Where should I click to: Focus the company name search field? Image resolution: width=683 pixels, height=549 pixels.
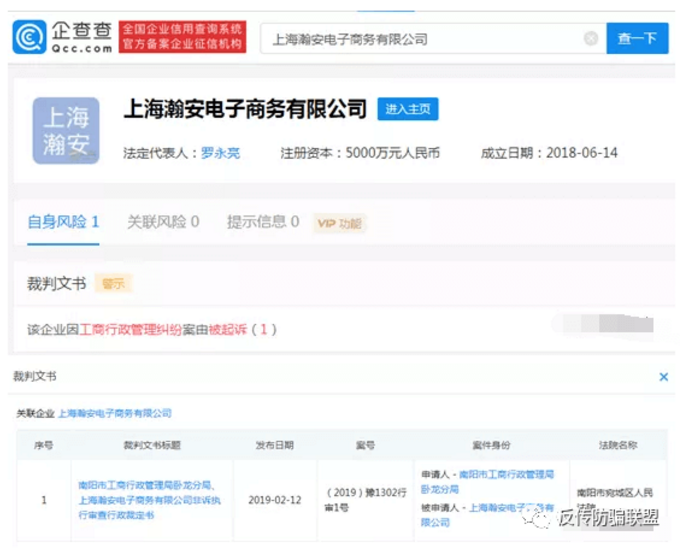tap(433, 39)
